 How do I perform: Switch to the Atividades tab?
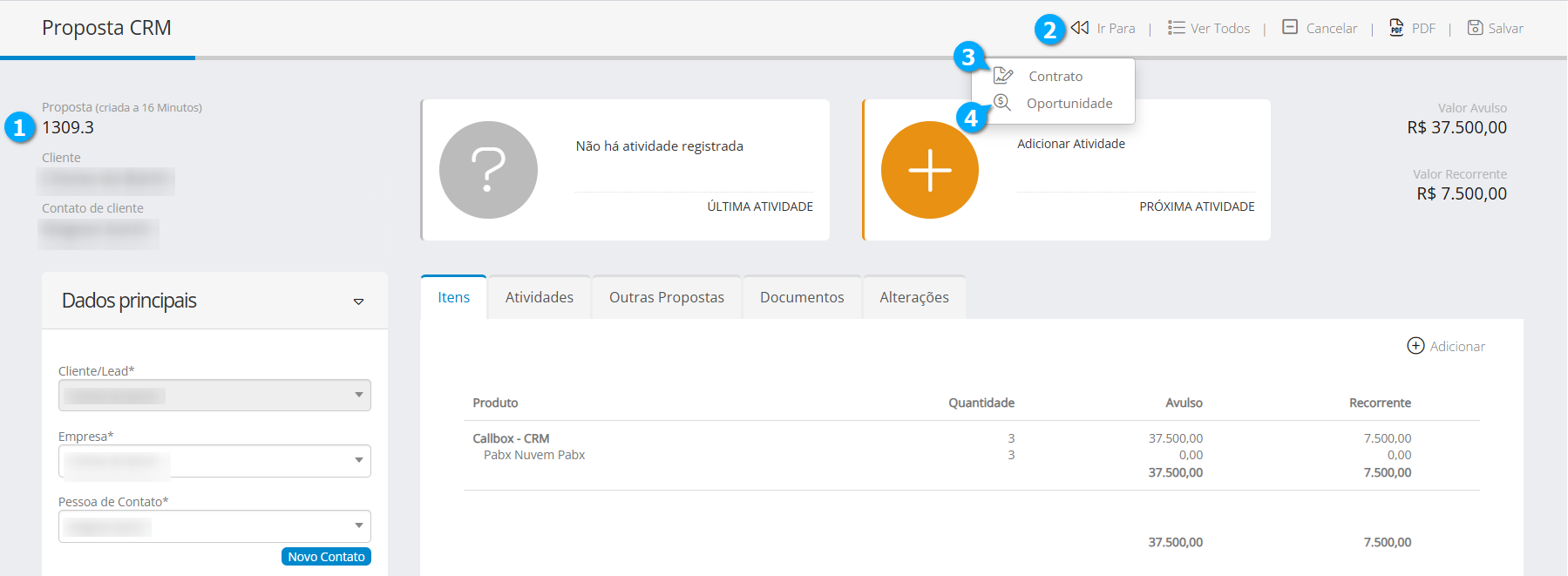coord(539,297)
